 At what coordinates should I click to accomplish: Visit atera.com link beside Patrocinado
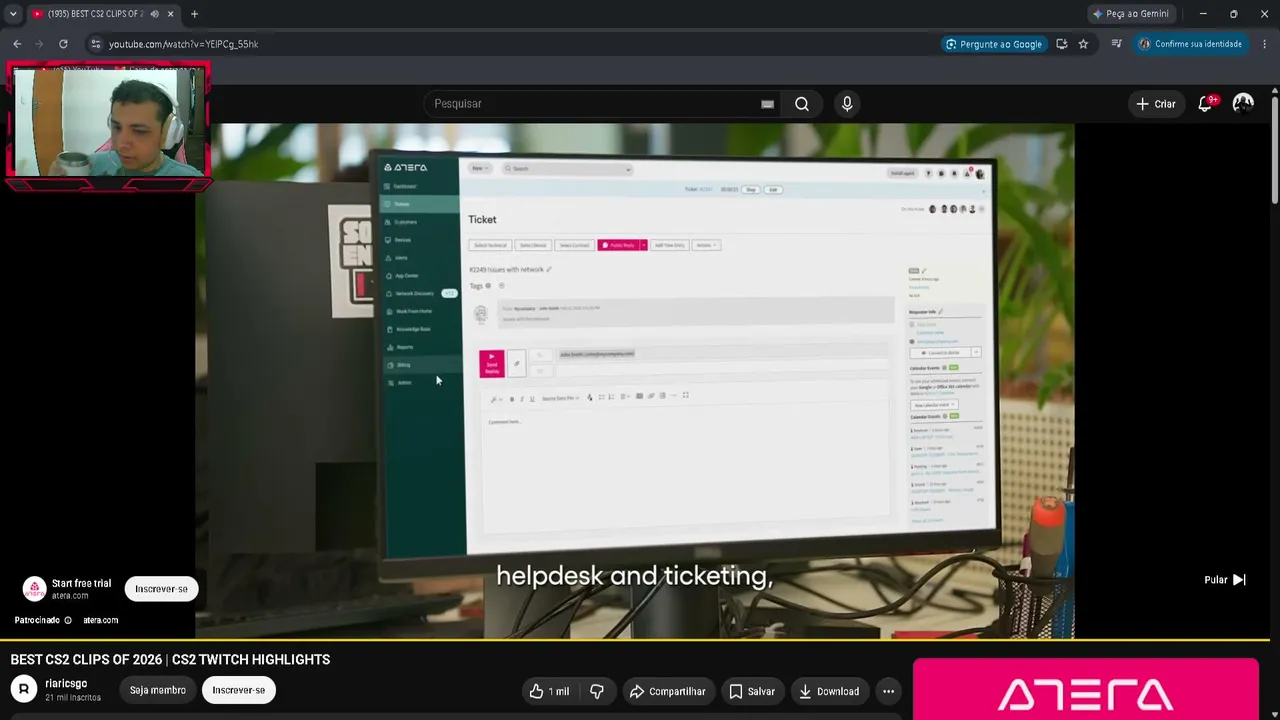pyautogui.click(x=100, y=620)
